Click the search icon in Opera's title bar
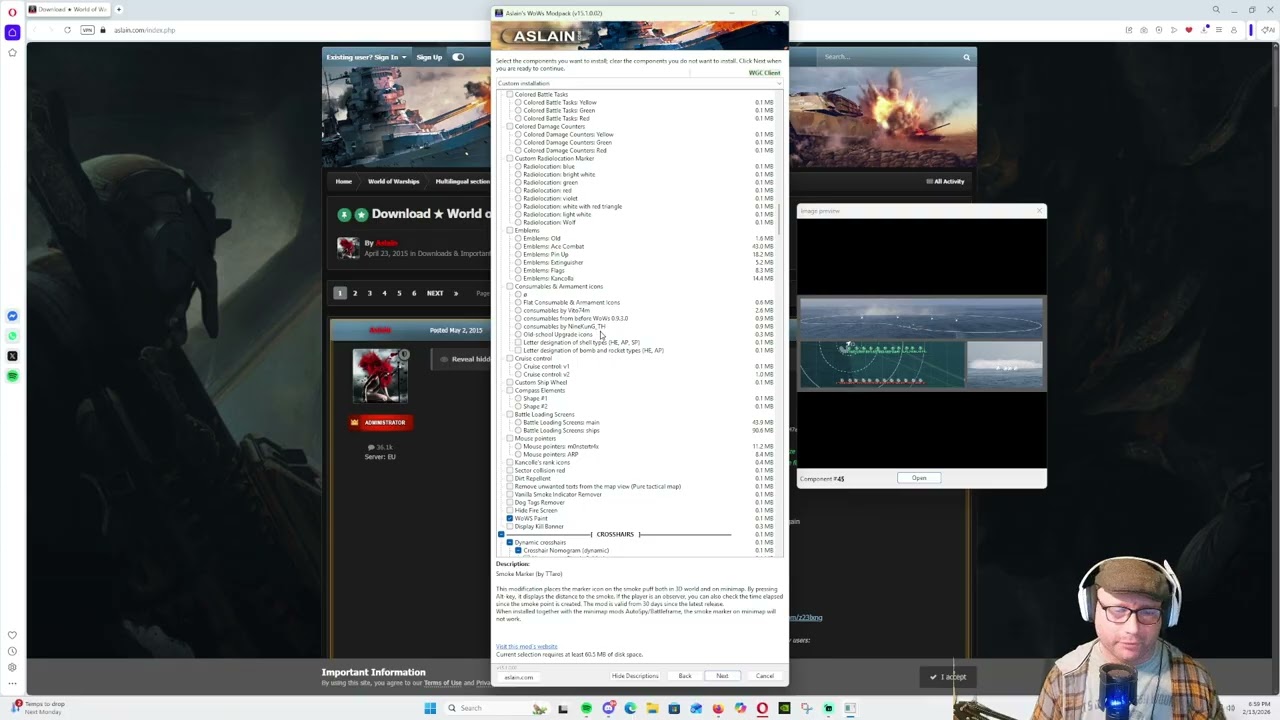 1216,10
